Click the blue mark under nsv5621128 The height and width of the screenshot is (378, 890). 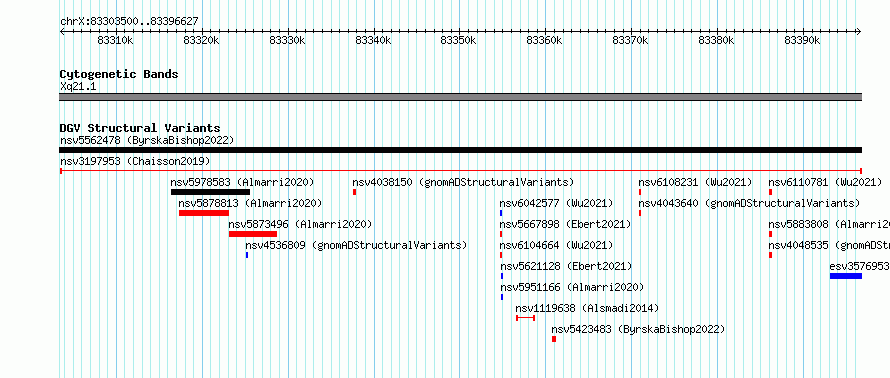tap(502, 276)
